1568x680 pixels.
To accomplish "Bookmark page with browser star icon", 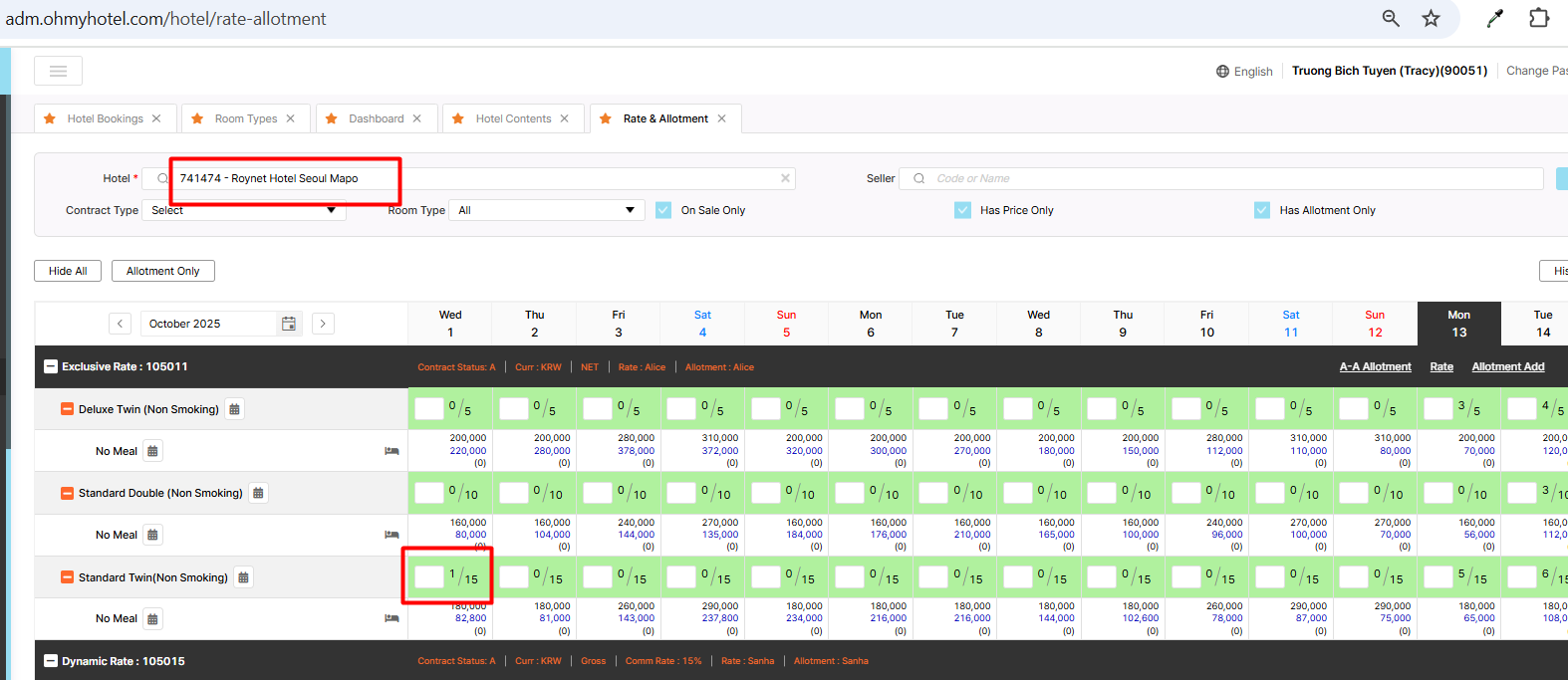I will (x=1431, y=18).
